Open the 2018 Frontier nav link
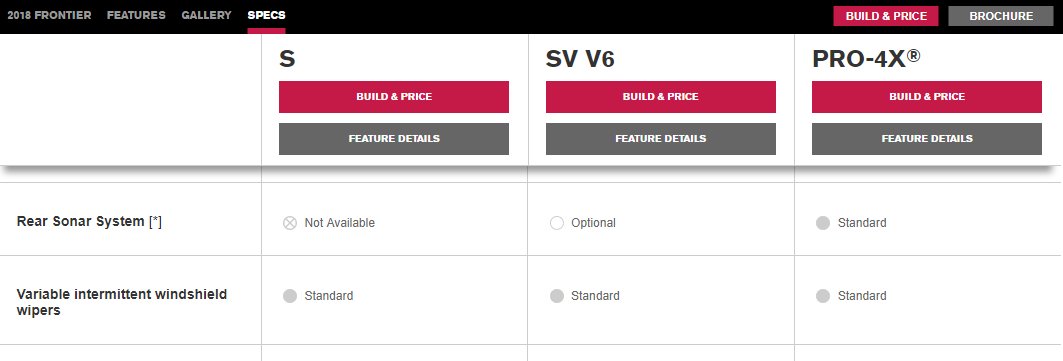 pos(49,15)
